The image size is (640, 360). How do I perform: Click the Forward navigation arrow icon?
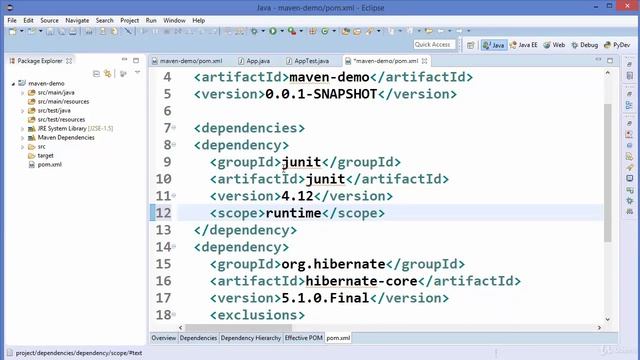pyautogui.click(x=460, y=31)
